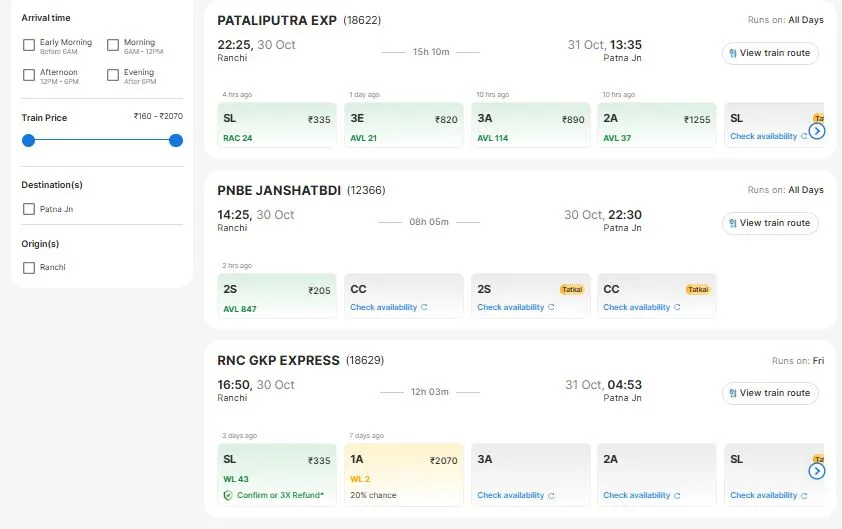
Task: Click route icon in PNBE Janshatbdi button
Action: [732, 223]
